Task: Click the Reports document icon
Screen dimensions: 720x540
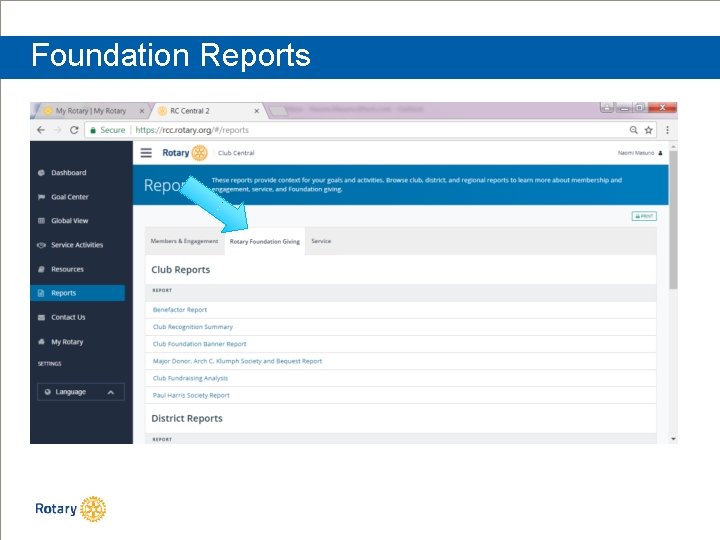Action: click(41, 293)
